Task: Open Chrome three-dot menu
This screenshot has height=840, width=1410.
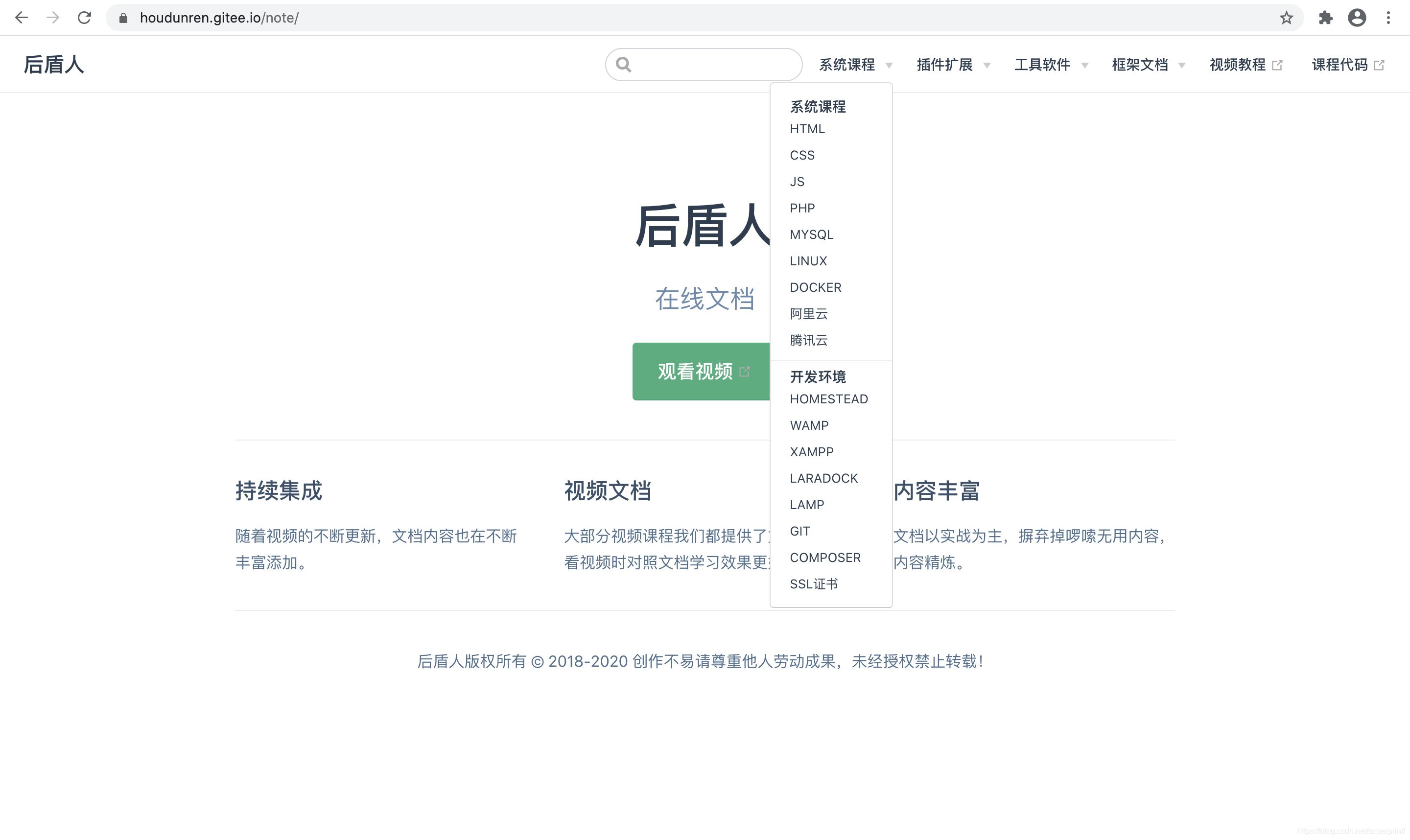Action: coord(1388,18)
